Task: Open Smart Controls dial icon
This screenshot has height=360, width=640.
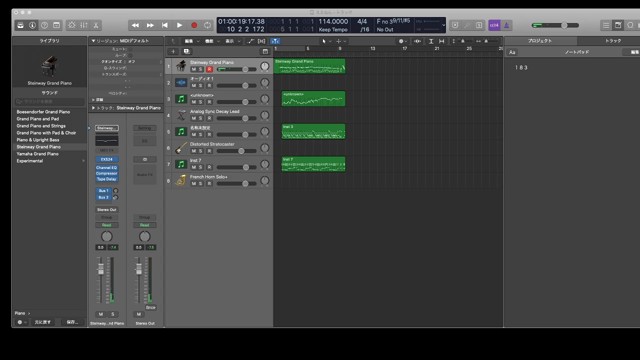Action: [72, 25]
